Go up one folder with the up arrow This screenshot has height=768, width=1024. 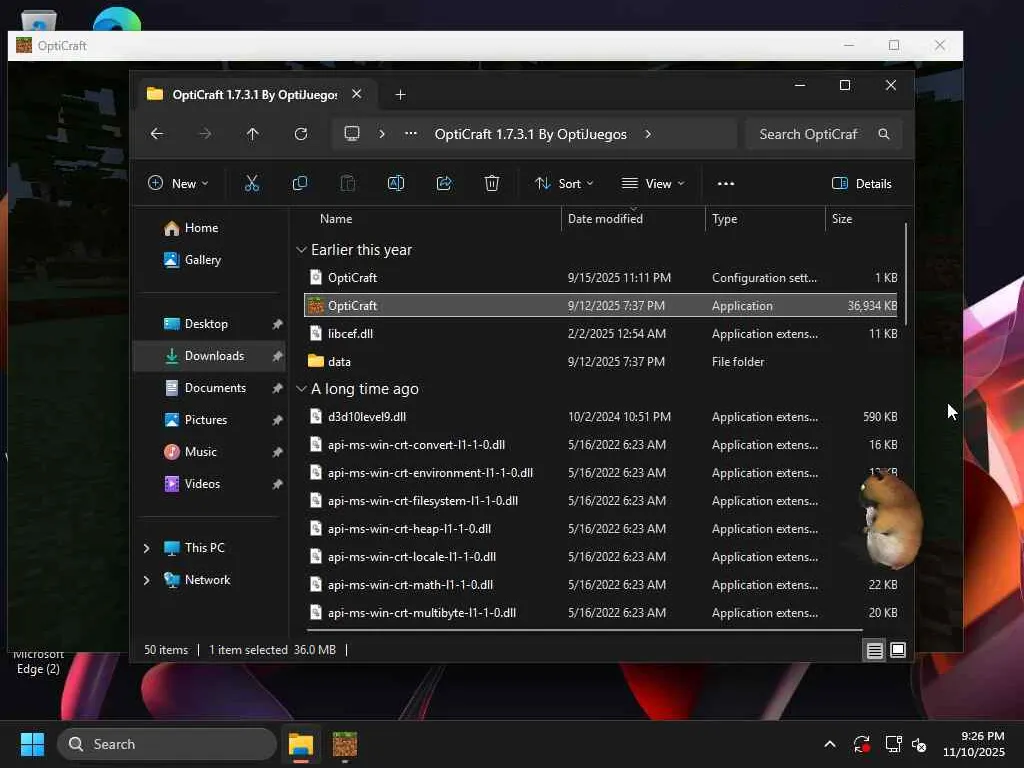[x=253, y=134]
